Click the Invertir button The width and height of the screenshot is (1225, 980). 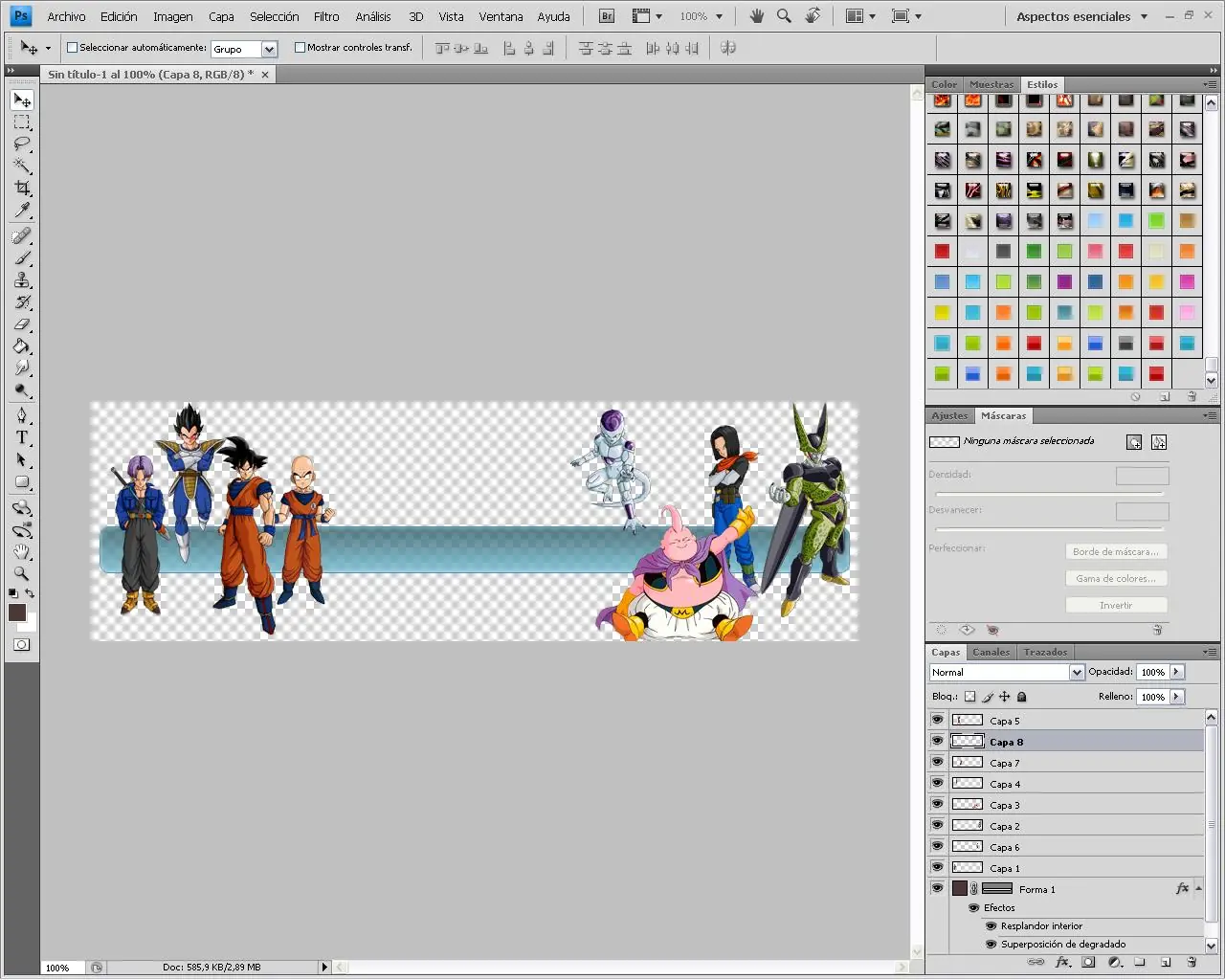[1116, 605]
